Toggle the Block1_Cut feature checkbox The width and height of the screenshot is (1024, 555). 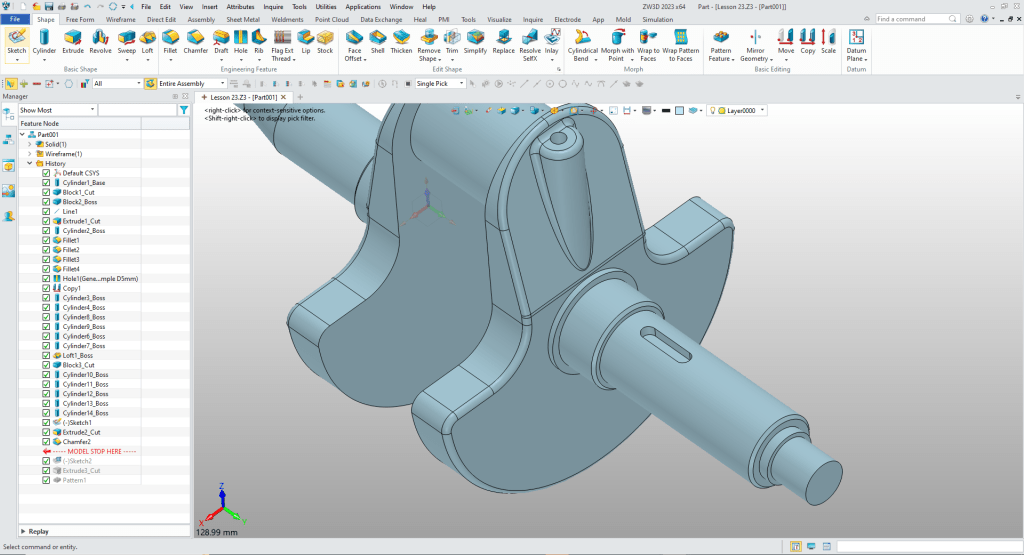click(x=46, y=193)
